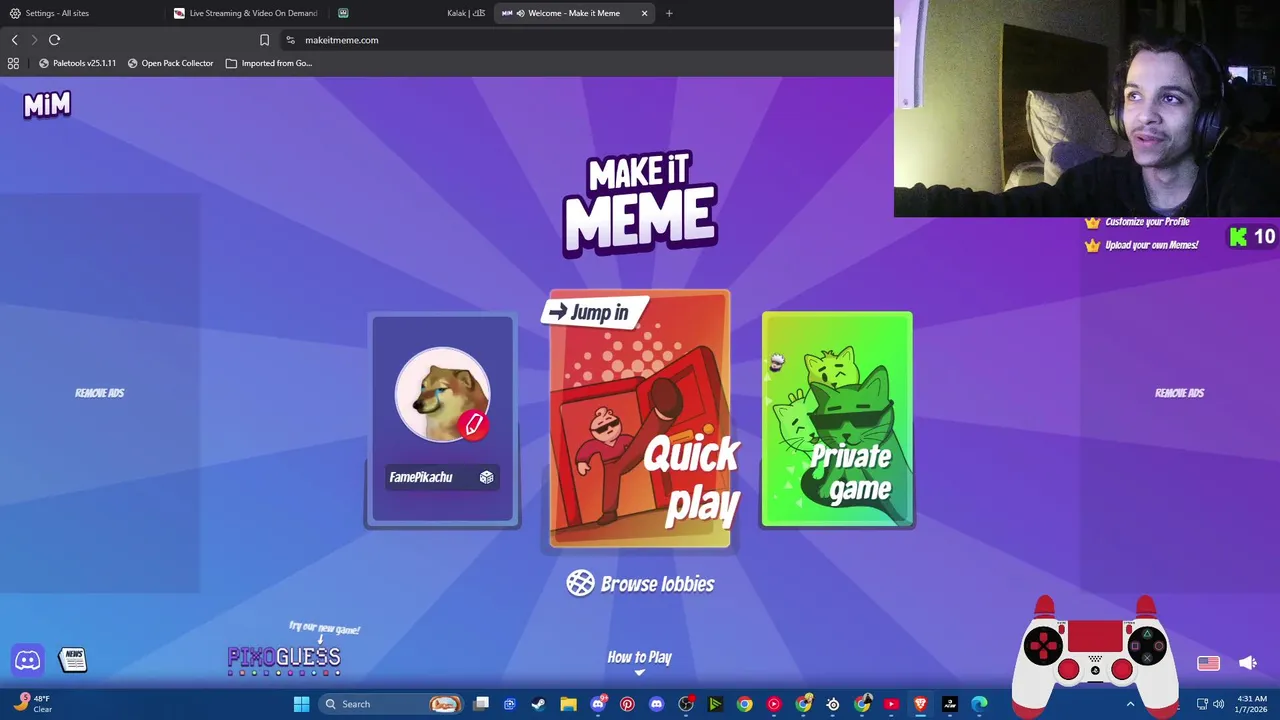Open the 48°F Clear weather widget
1280x720 pixels.
click(31, 704)
